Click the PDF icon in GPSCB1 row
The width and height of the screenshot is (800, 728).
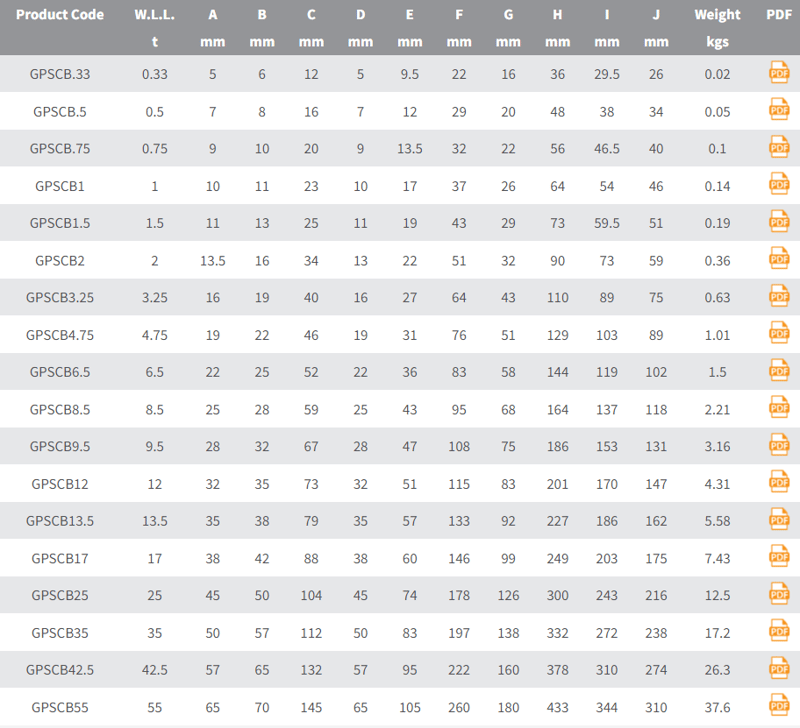[x=779, y=184]
